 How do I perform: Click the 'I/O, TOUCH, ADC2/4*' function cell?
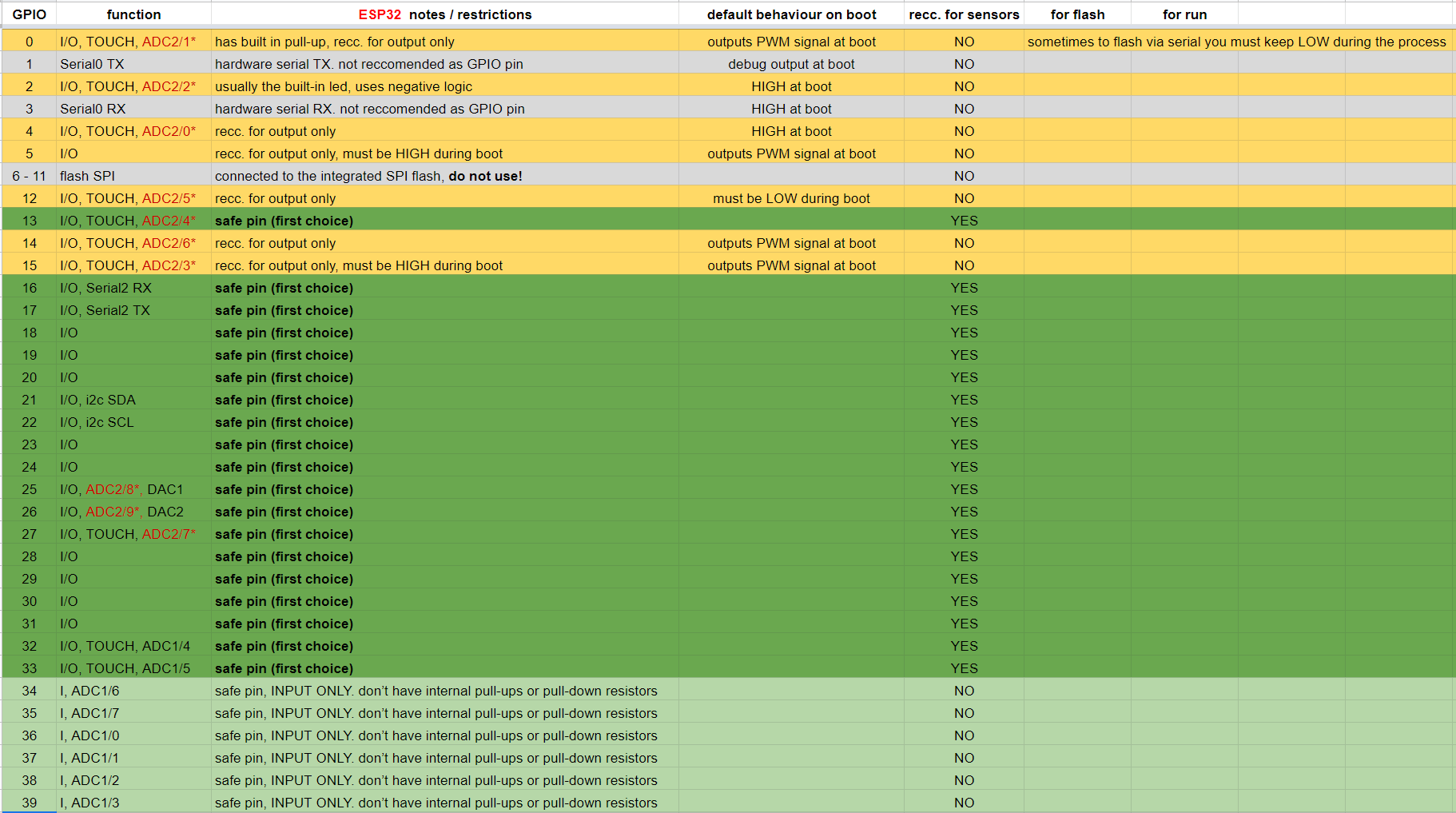click(133, 221)
